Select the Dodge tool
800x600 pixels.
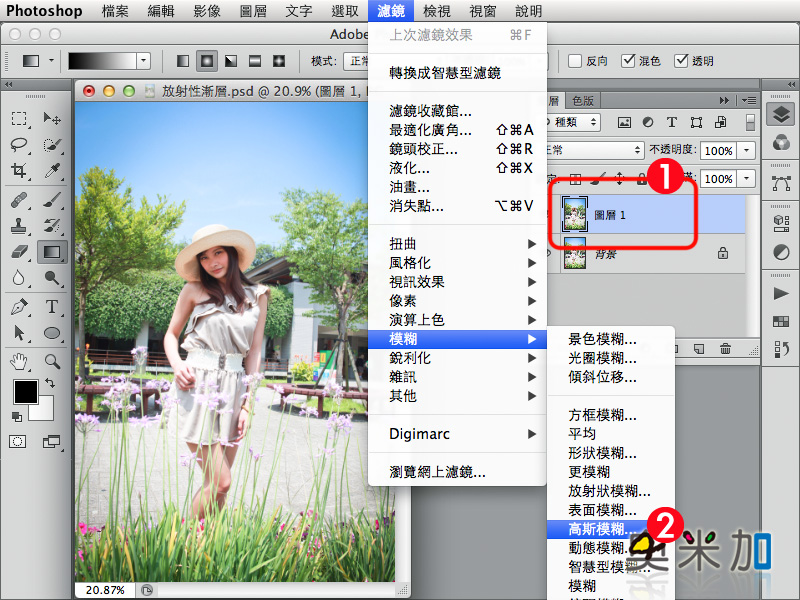pos(52,278)
